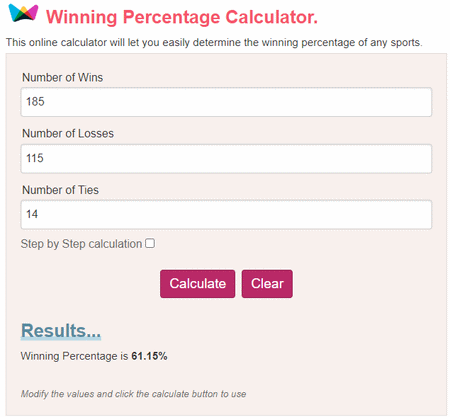Viewport: 450px width, 417px height.
Task: Open the Results... heading link
Action: tap(61, 331)
